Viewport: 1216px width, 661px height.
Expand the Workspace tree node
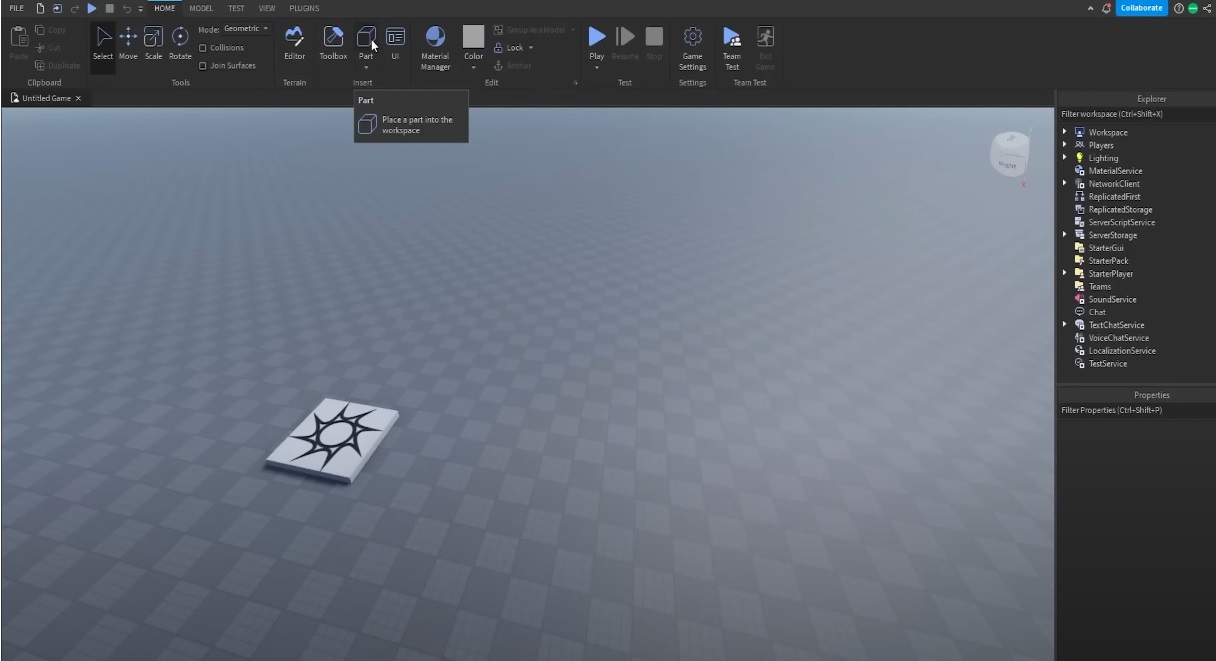(x=1065, y=132)
